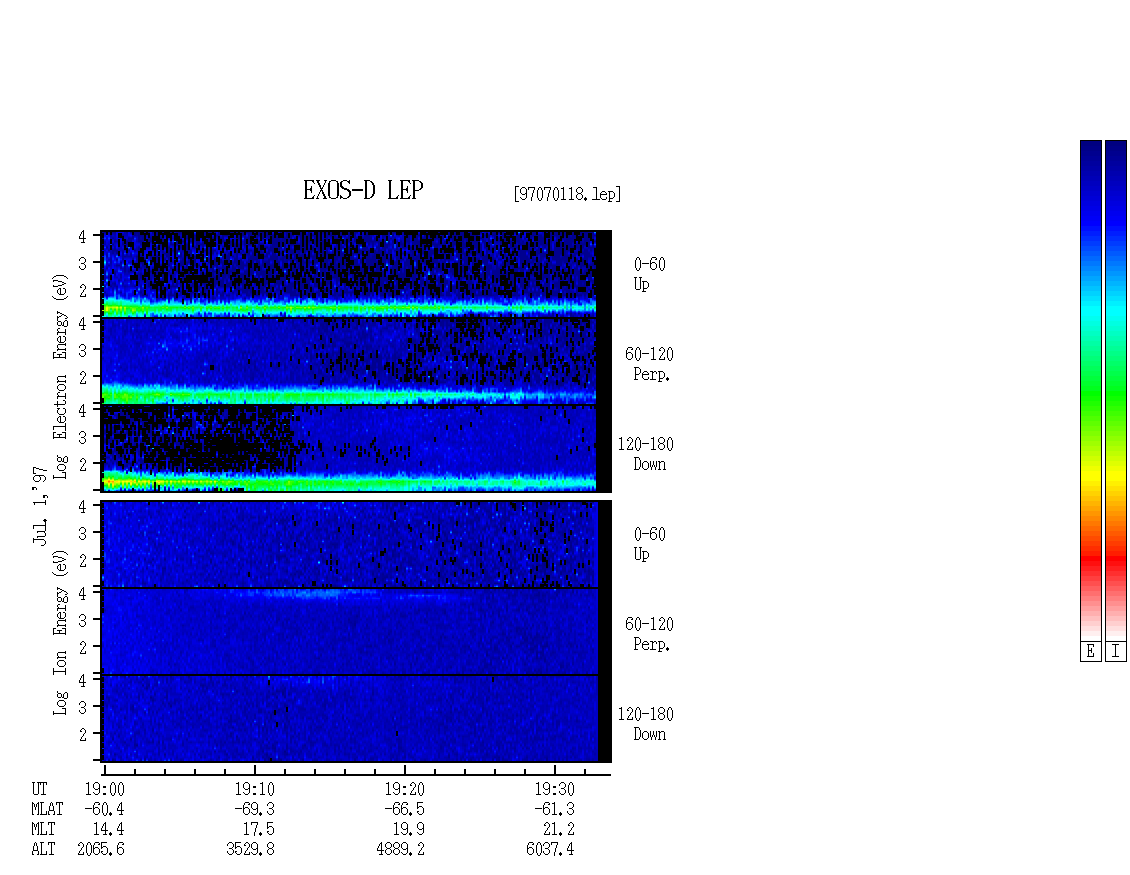The image size is (1130, 875).
Task: Click the Log Ion Energy (eV) axis label
Action: (60, 632)
